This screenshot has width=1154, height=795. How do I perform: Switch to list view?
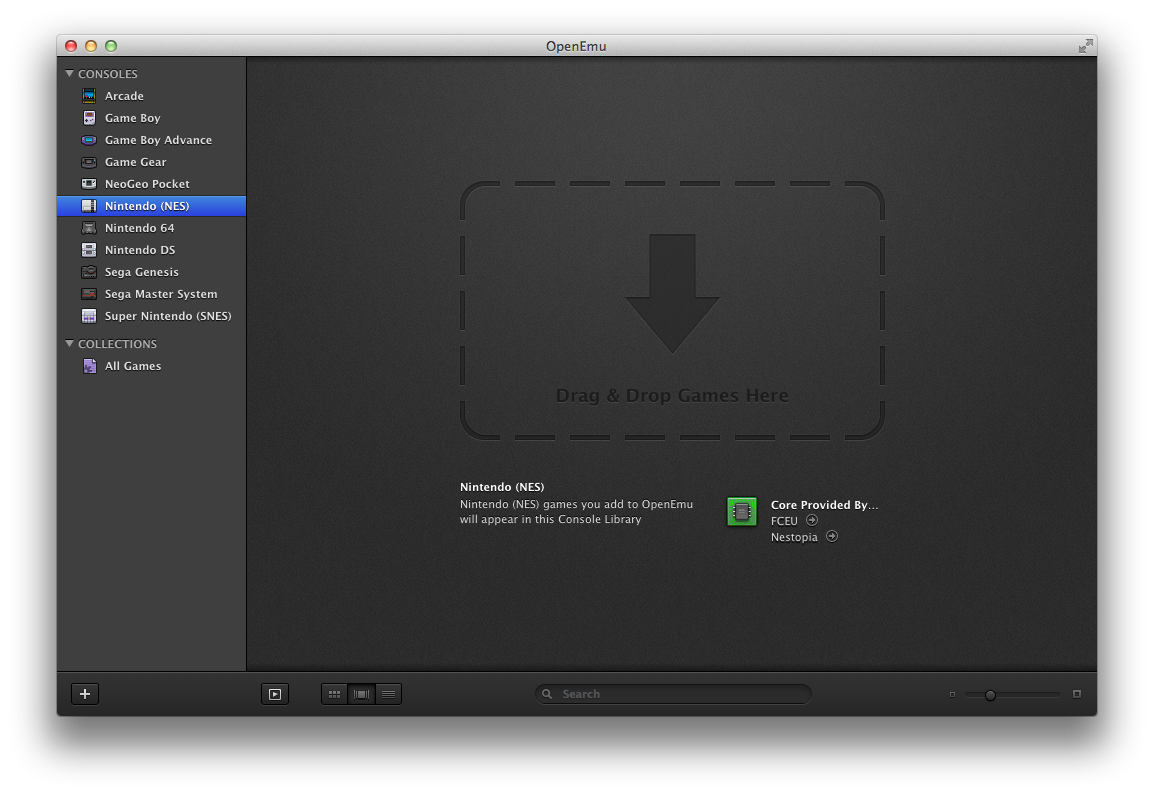(x=389, y=693)
